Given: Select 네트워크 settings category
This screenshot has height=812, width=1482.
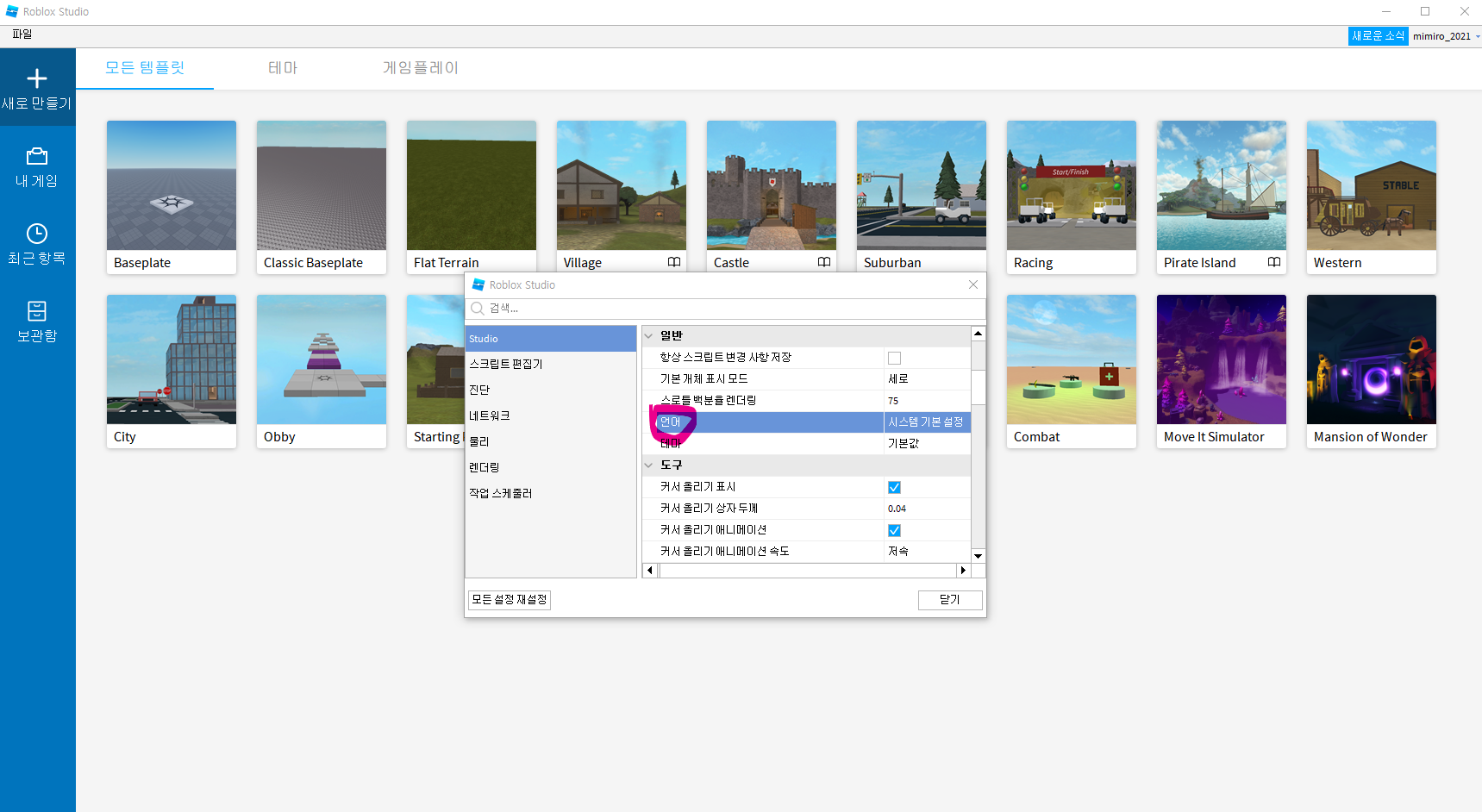Looking at the screenshot, I should (x=551, y=415).
